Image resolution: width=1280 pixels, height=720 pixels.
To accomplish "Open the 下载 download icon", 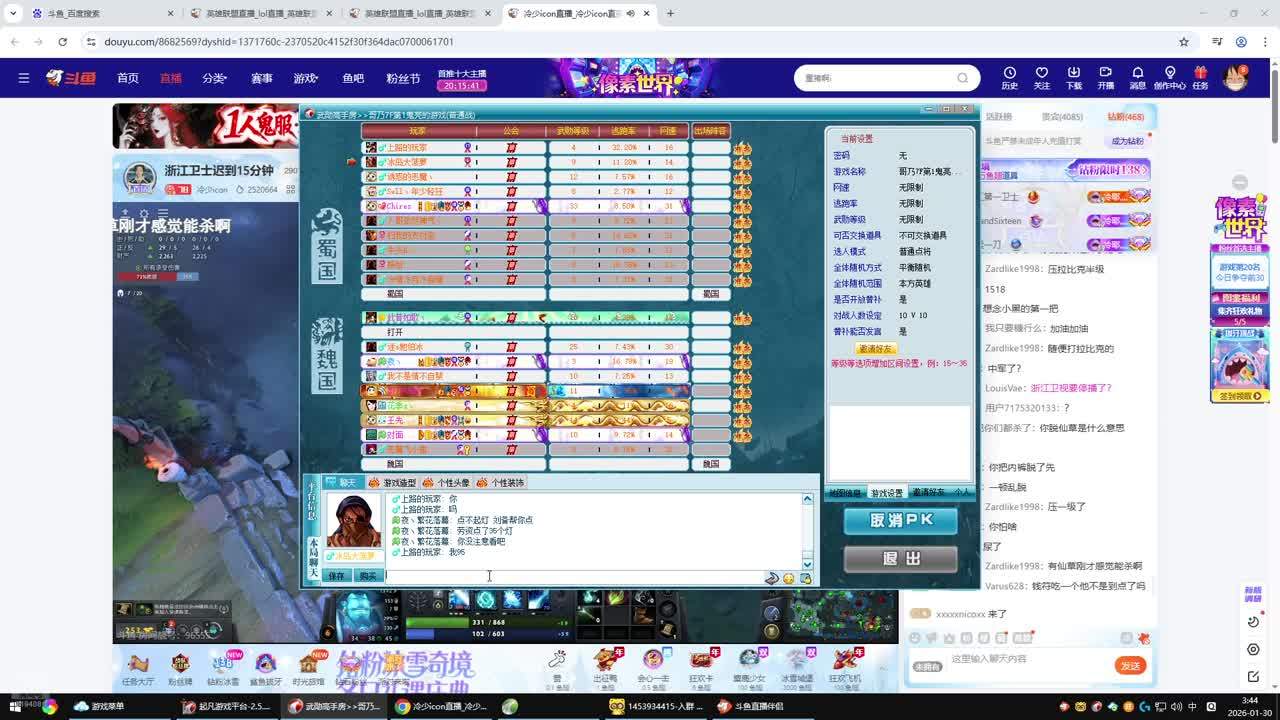I will 1074,77.
